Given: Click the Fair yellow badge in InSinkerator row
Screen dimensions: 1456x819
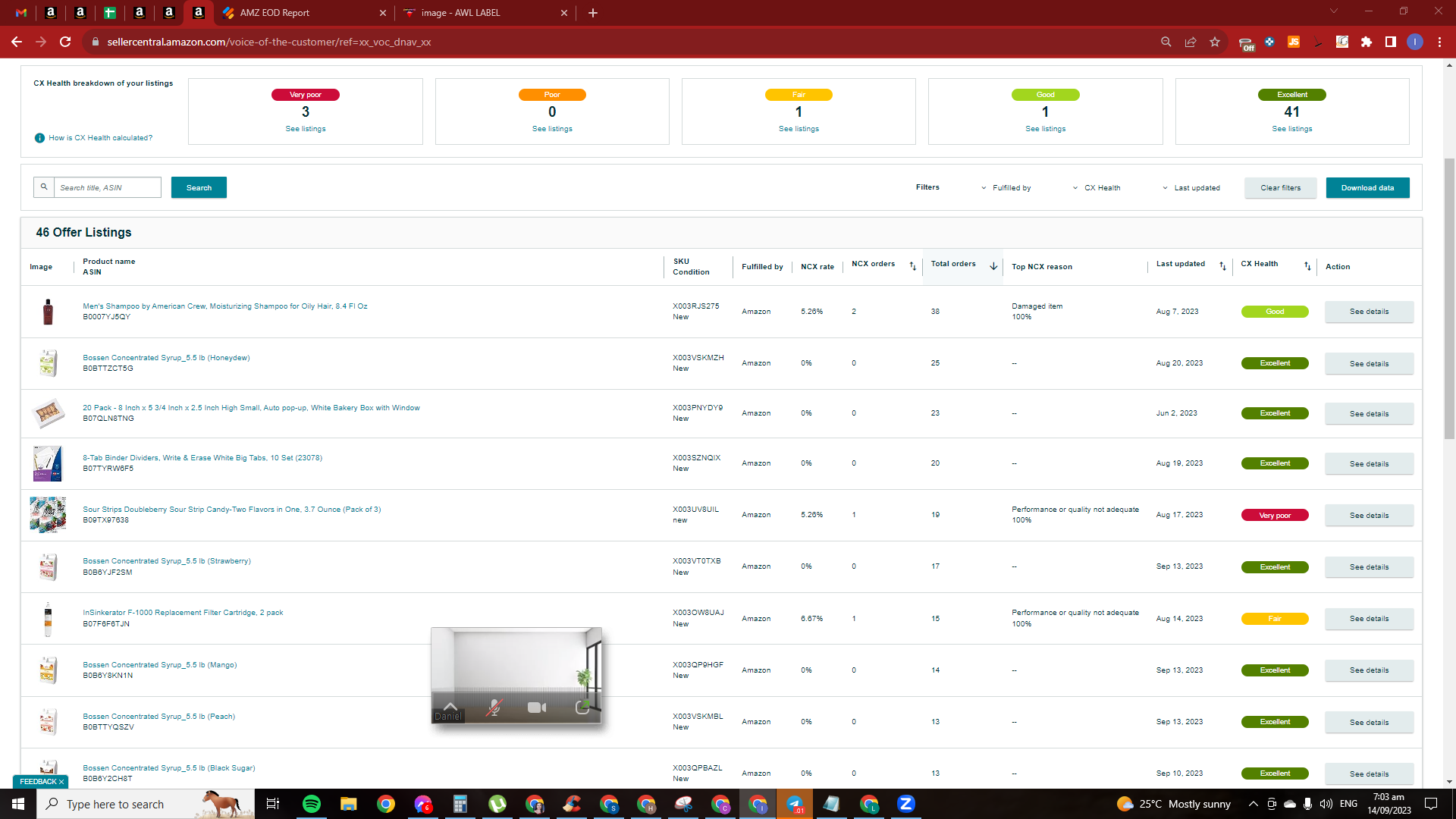Looking at the screenshot, I should click(x=1275, y=619).
